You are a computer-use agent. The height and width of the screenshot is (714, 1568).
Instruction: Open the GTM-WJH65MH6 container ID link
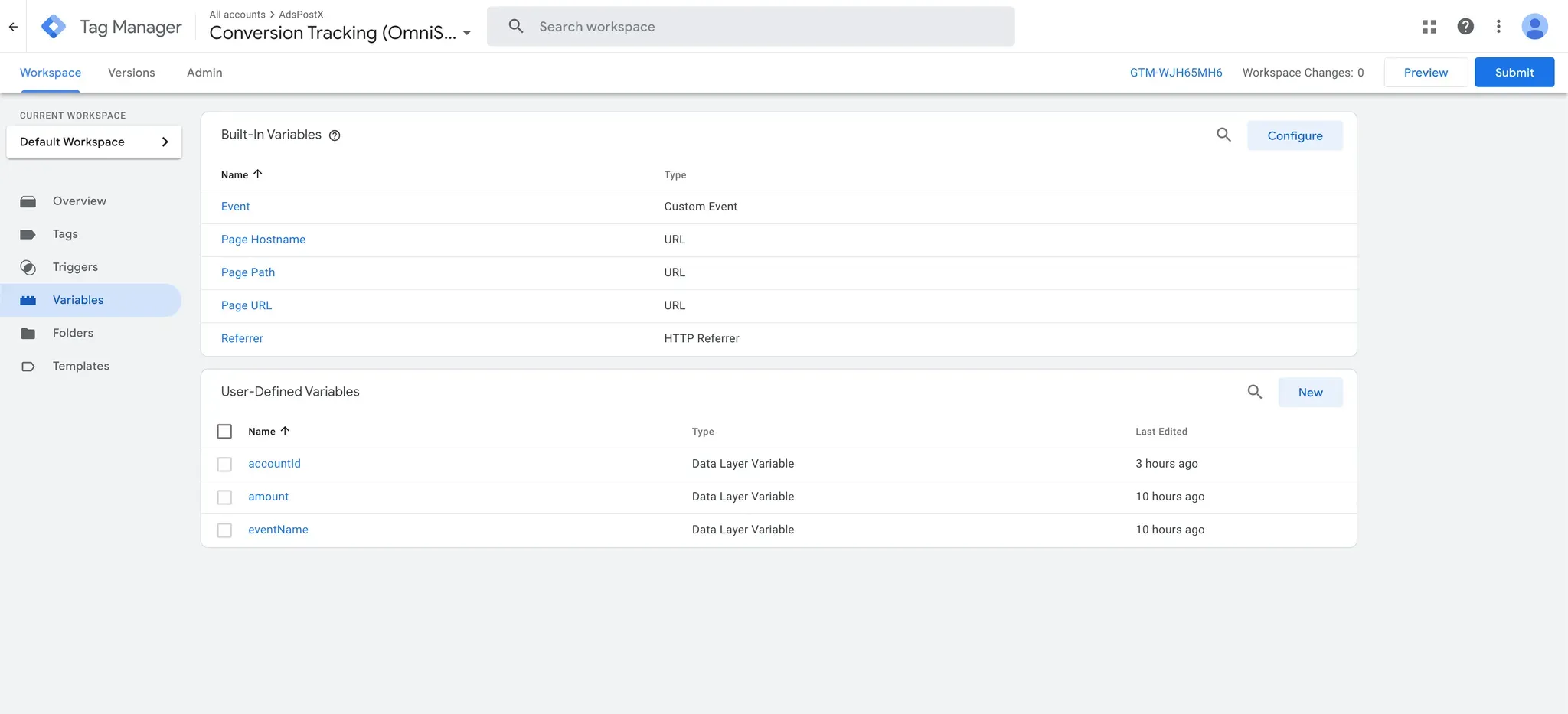tap(1176, 73)
